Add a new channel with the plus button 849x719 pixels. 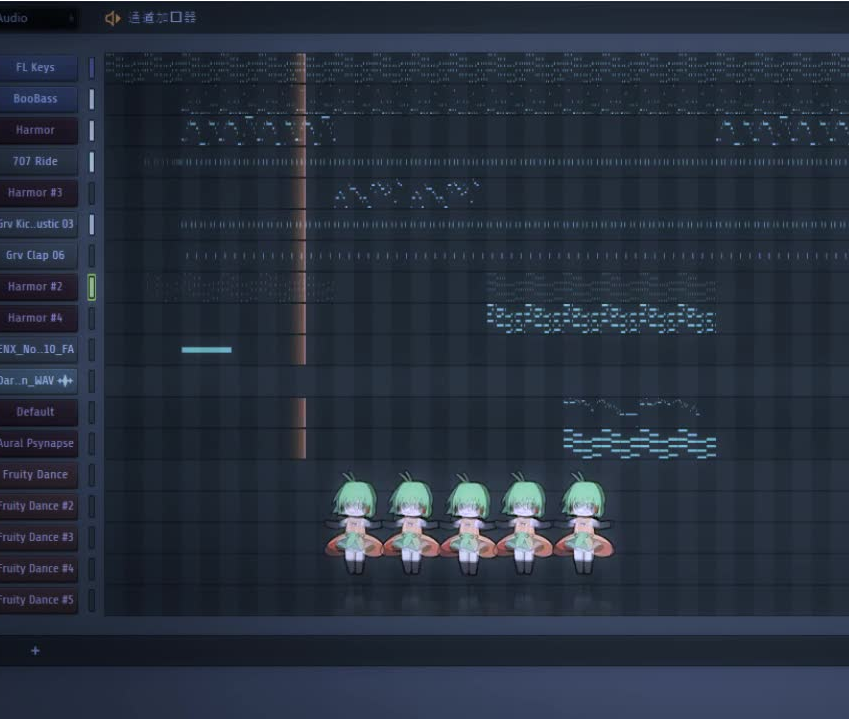[x=35, y=651]
